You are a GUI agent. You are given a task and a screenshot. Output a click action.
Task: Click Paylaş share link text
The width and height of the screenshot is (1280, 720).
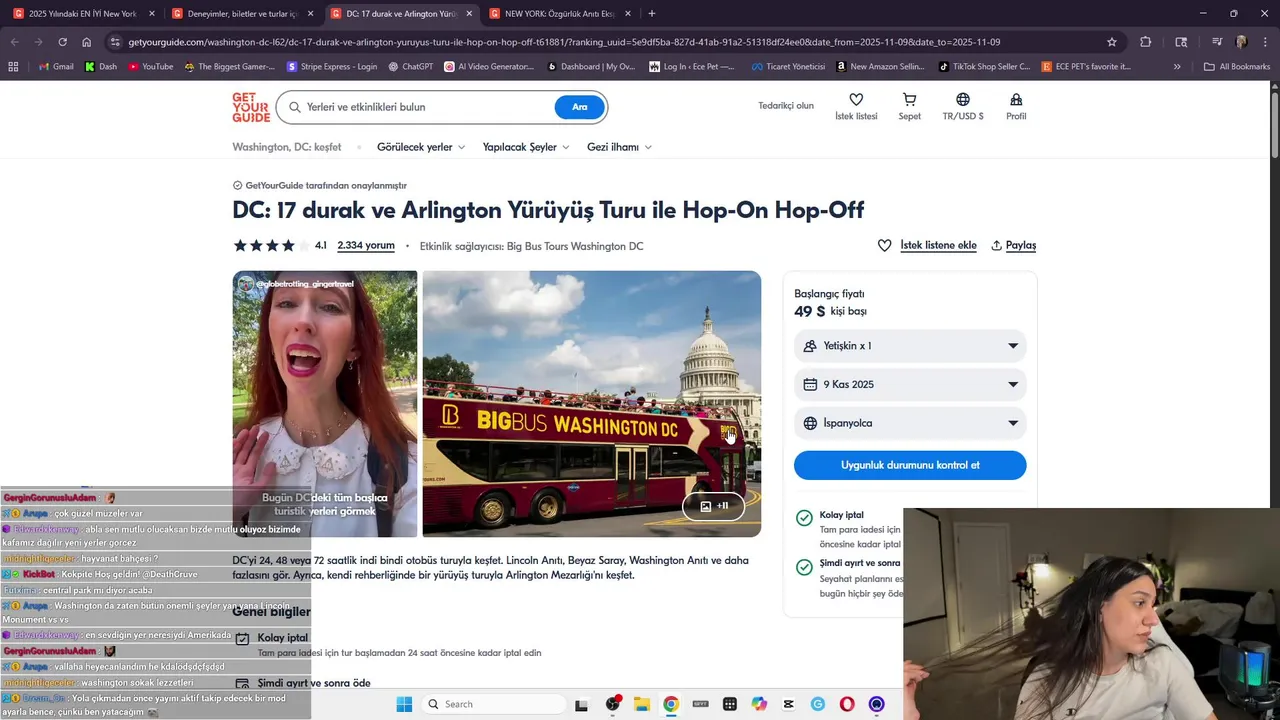(x=1021, y=245)
